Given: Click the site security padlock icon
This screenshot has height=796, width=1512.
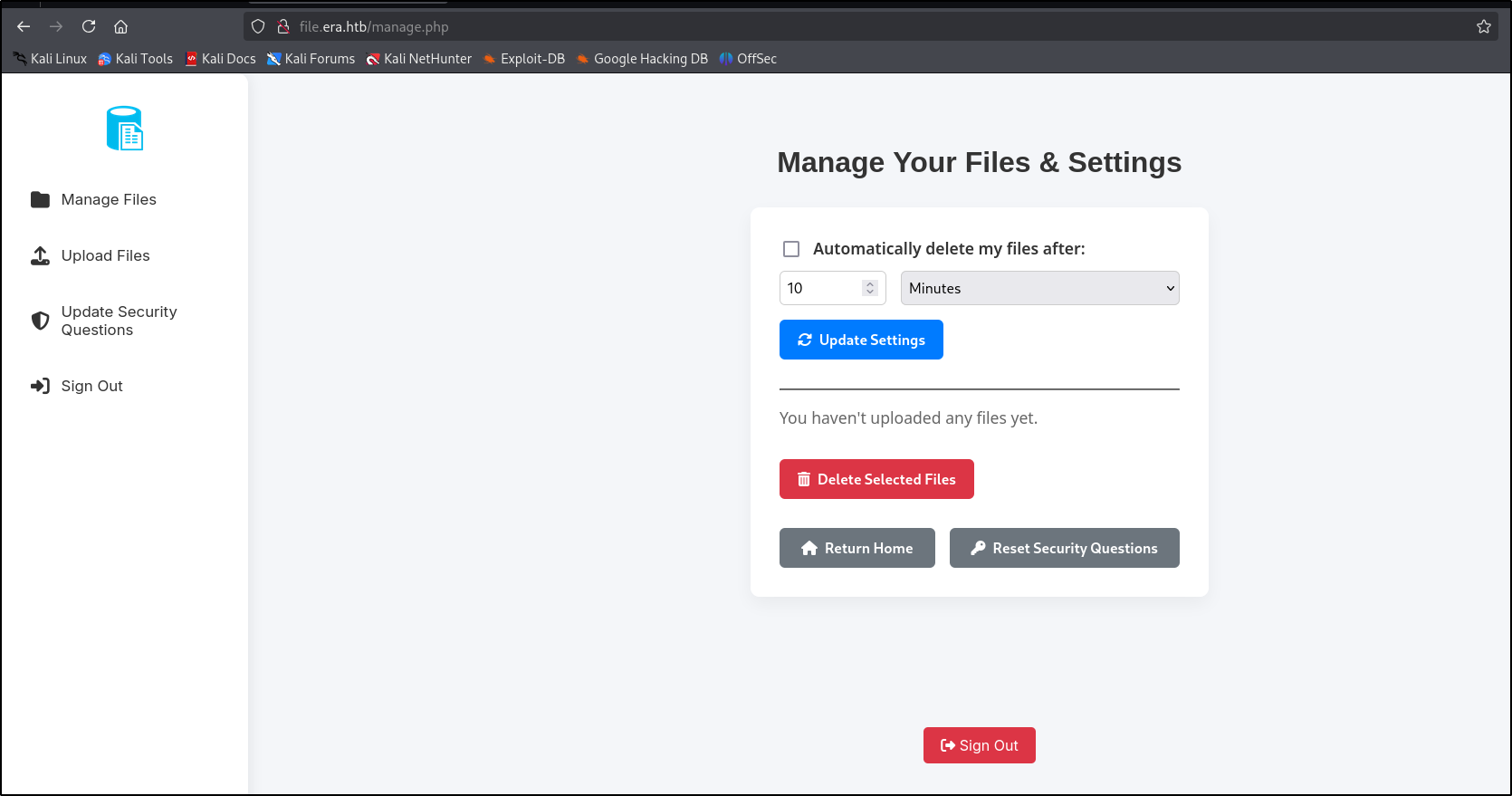Looking at the screenshot, I should pos(283,26).
